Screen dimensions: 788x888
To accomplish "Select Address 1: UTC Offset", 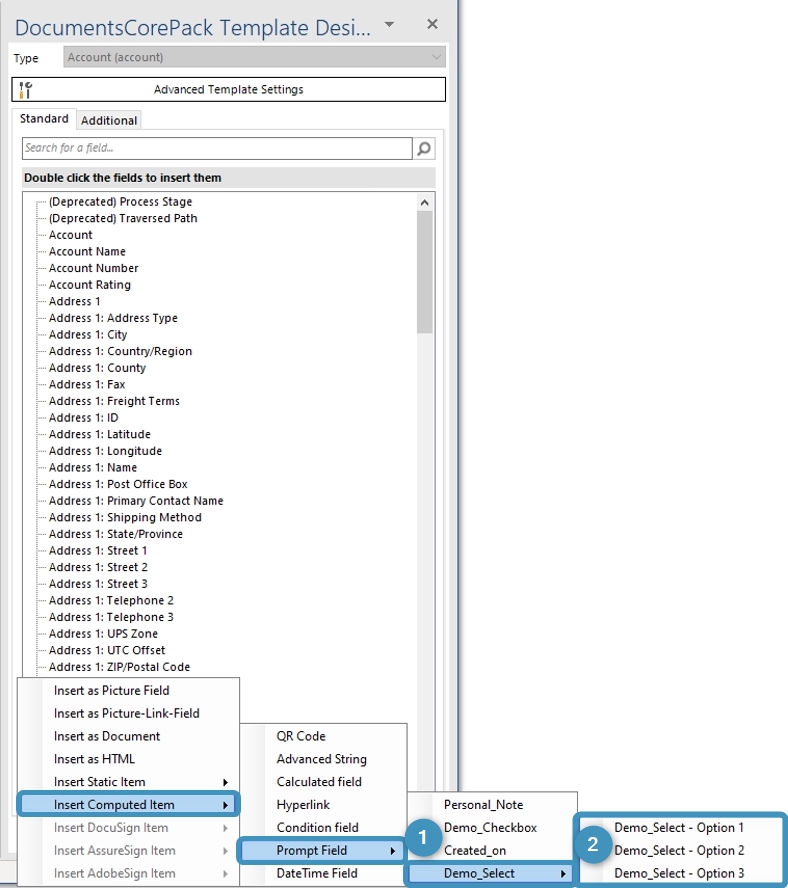I will click(x=107, y=650).
